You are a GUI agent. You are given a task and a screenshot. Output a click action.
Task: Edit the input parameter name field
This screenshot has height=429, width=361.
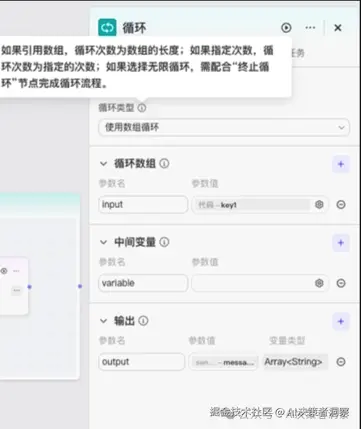point(143,204)
